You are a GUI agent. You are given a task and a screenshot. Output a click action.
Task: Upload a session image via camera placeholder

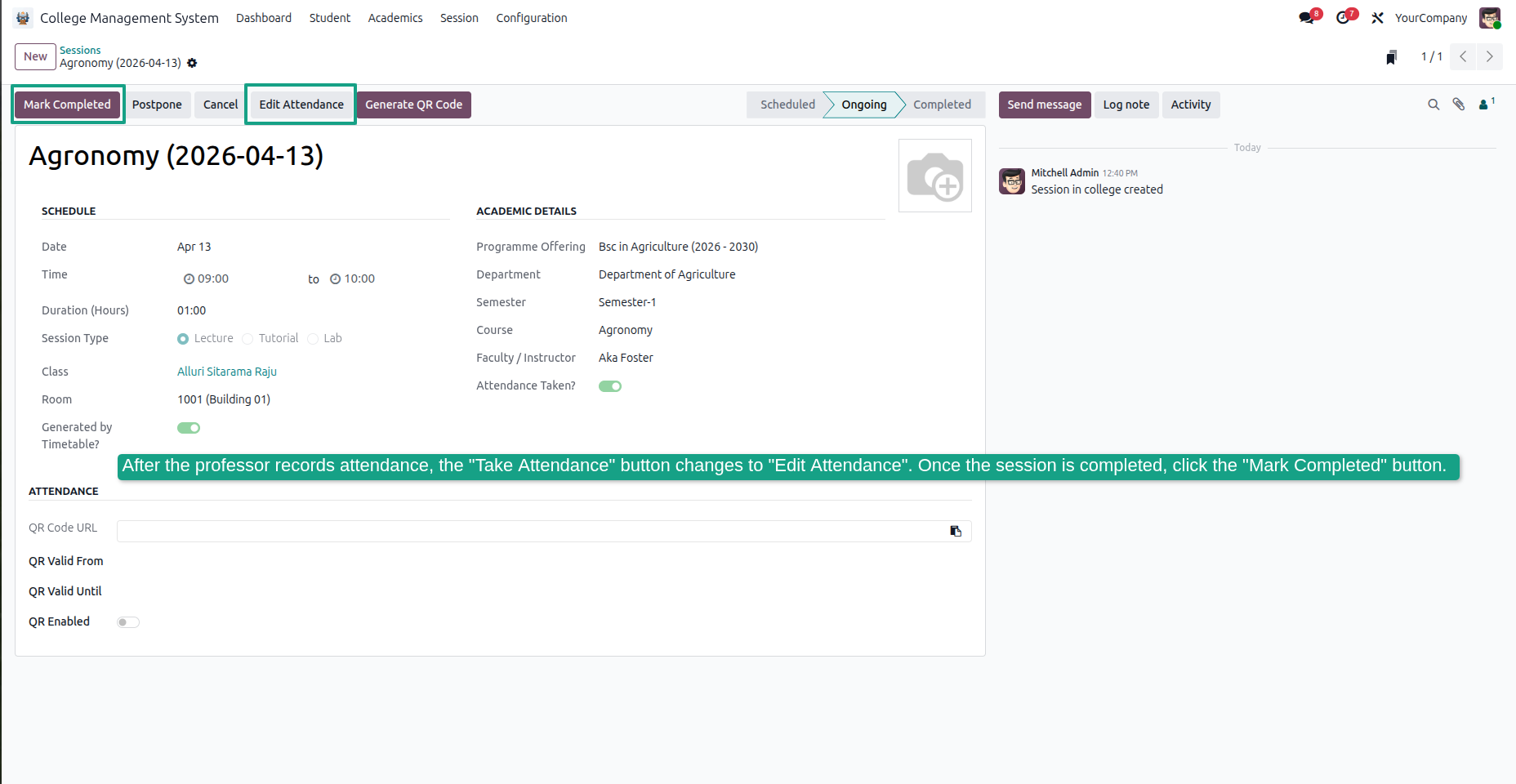[935, 176]
